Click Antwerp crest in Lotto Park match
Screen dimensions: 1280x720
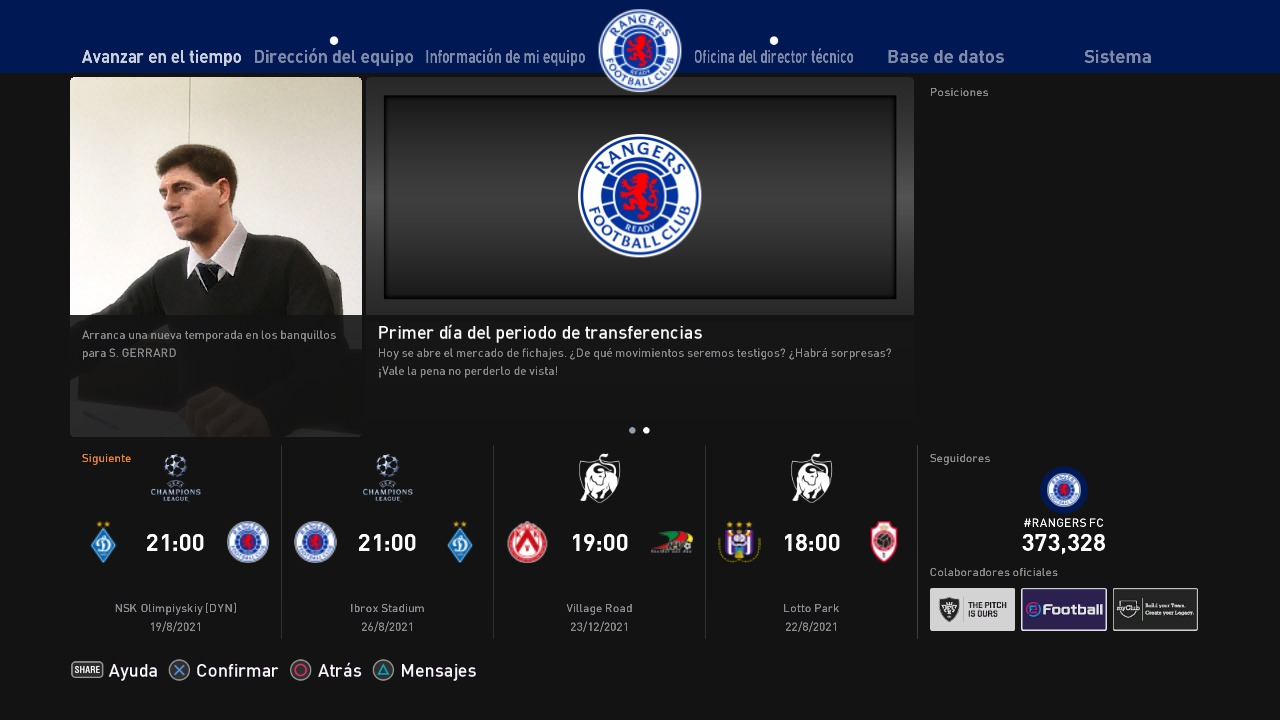pos(884,542)
